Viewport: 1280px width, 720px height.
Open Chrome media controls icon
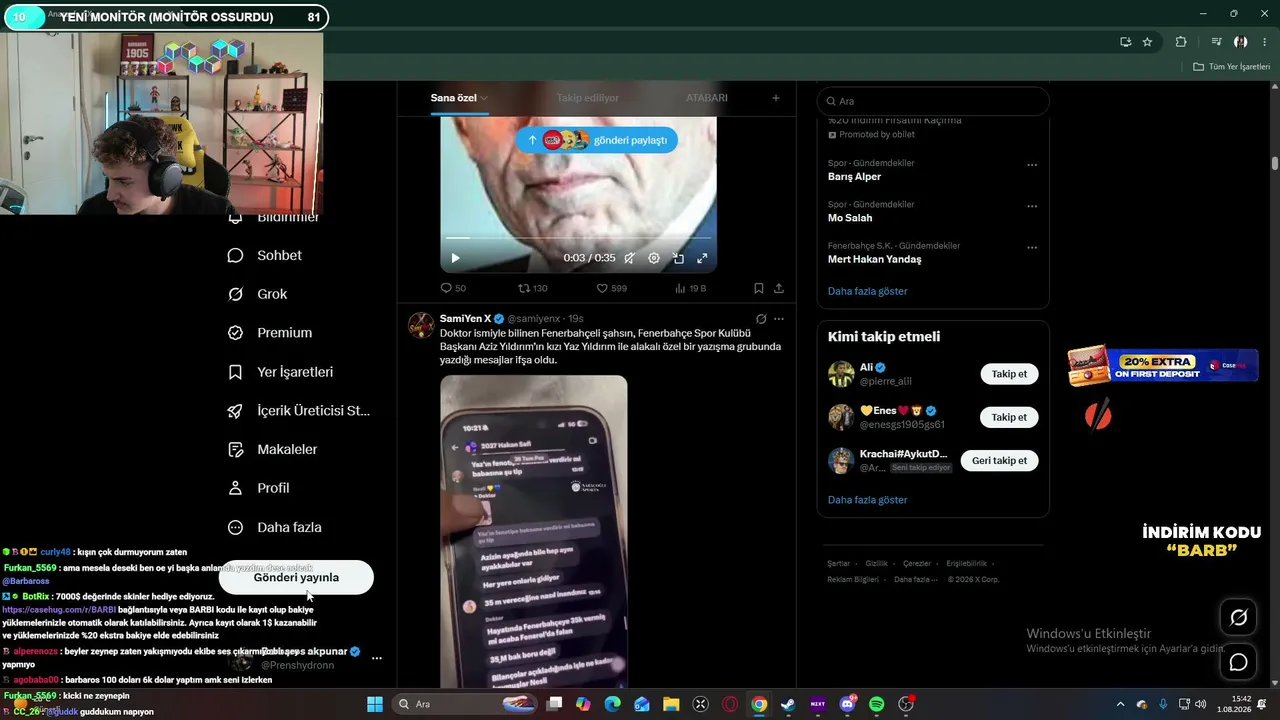point(1216,42)
